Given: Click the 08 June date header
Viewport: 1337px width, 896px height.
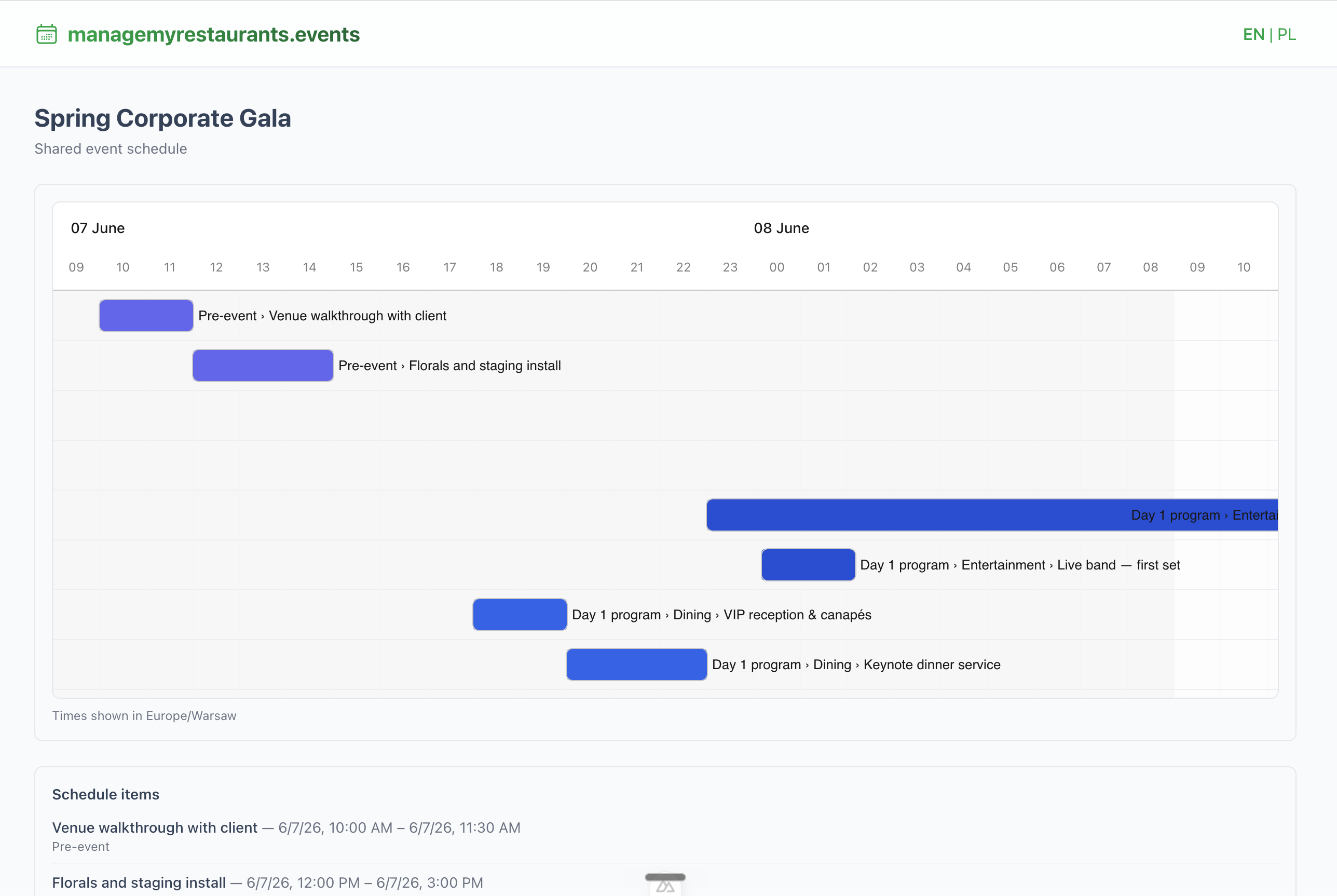Looking at the screenshot, I should tap(781, 228).
